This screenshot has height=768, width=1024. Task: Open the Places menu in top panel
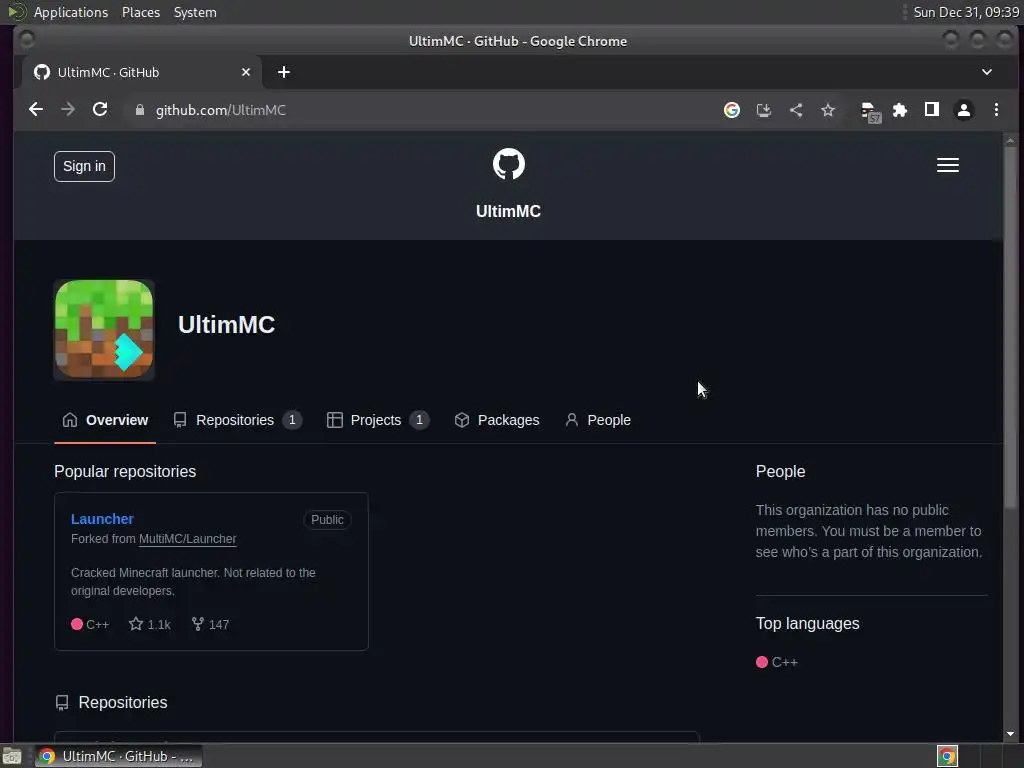(140, 12)
